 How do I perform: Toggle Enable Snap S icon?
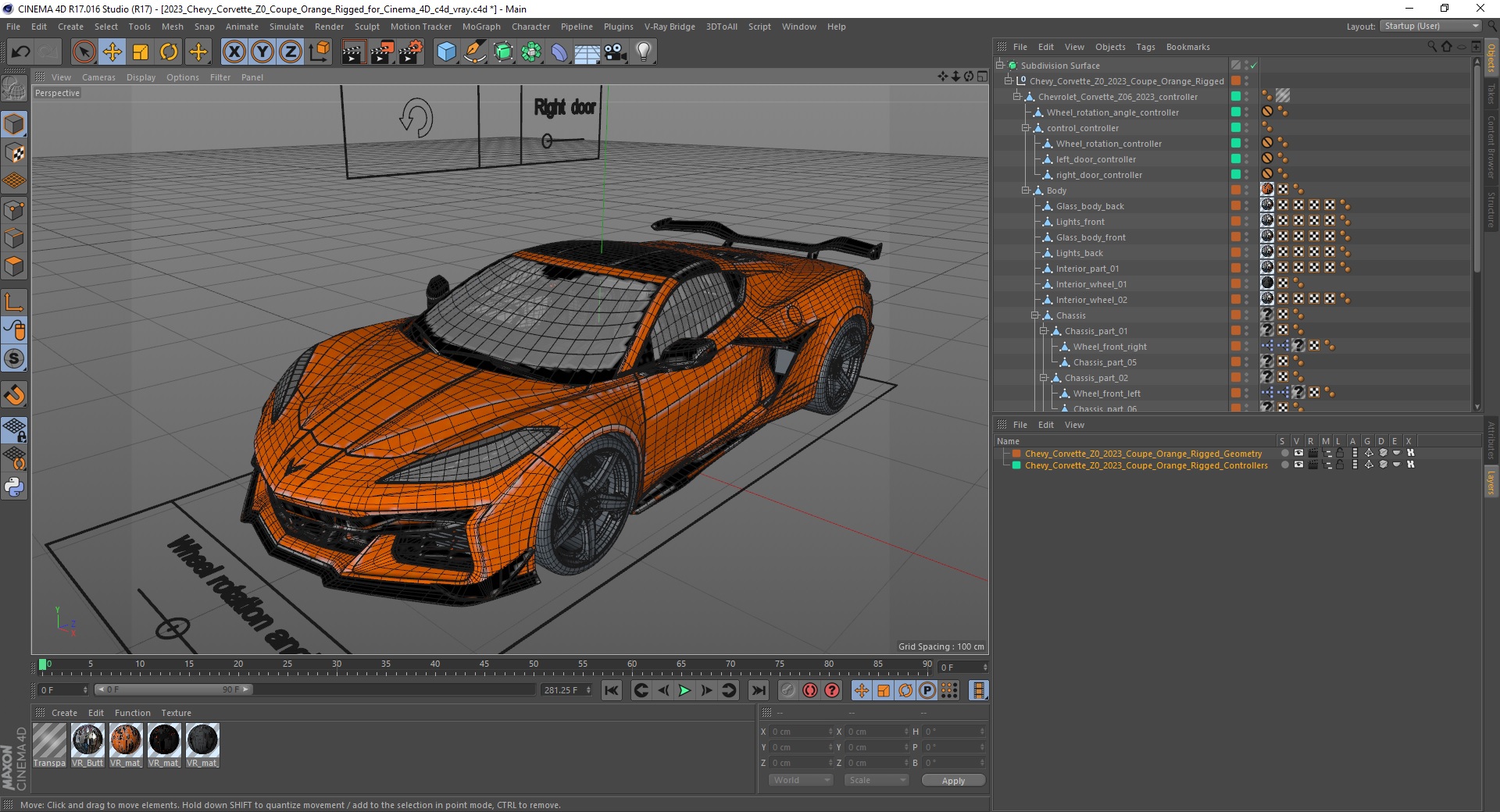(14, 358)
